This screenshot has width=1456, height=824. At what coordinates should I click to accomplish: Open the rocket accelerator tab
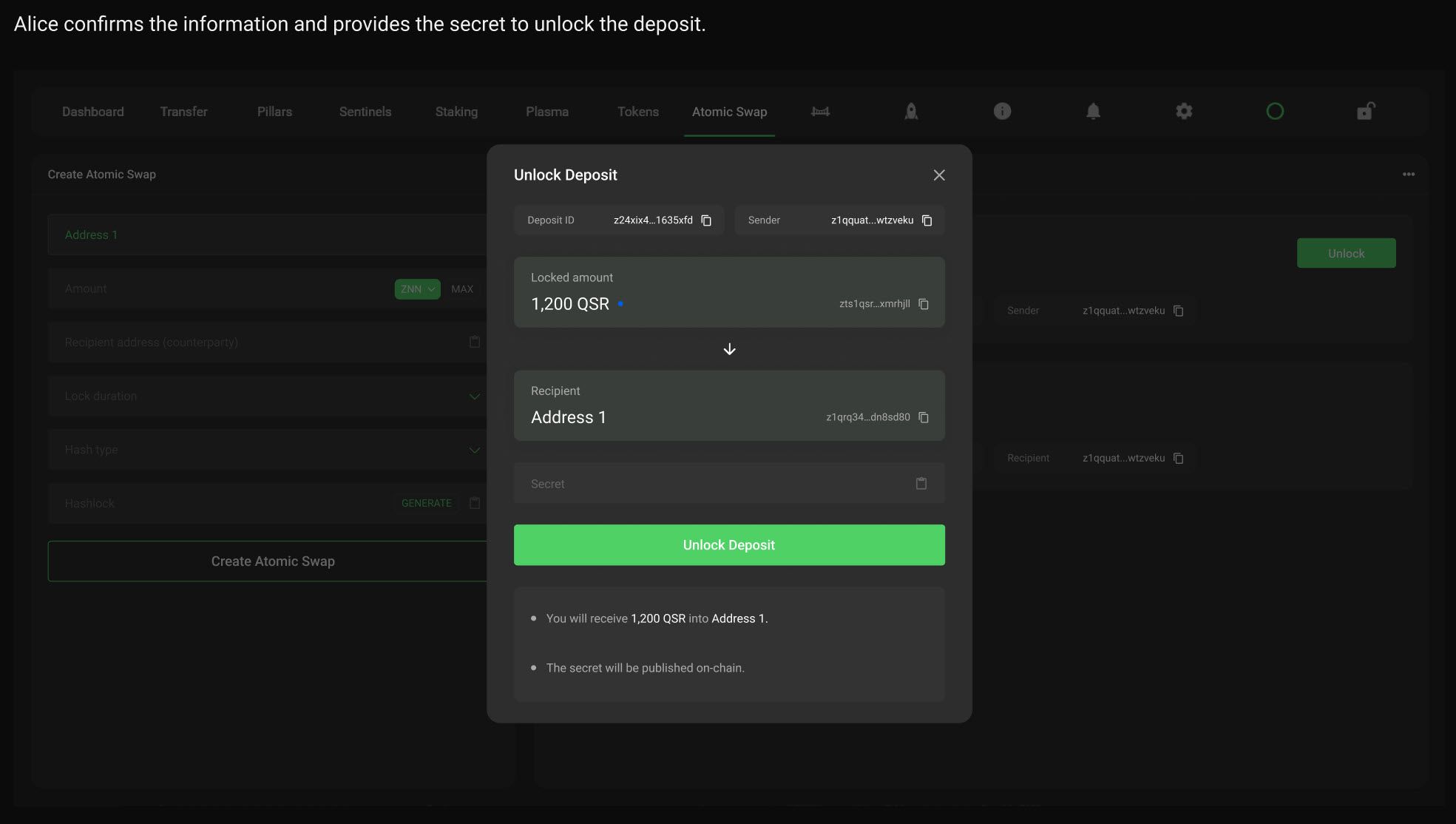[x=911, y=112]
